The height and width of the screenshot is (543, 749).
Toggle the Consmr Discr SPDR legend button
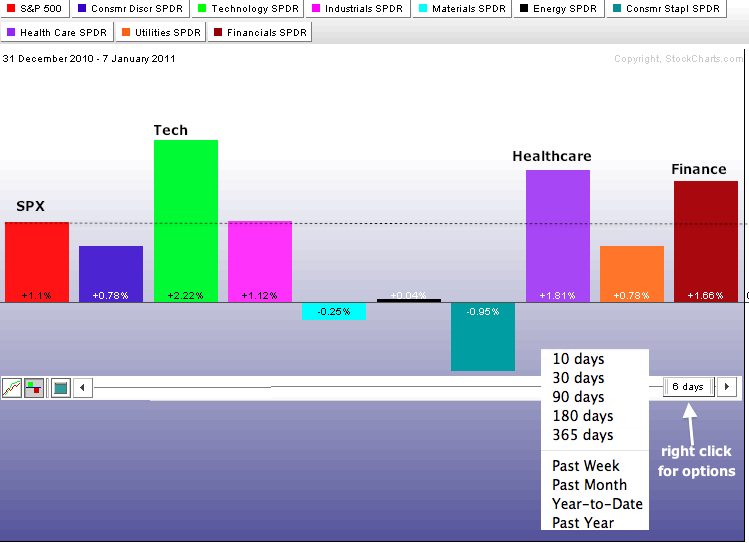[x=130, y=9]
